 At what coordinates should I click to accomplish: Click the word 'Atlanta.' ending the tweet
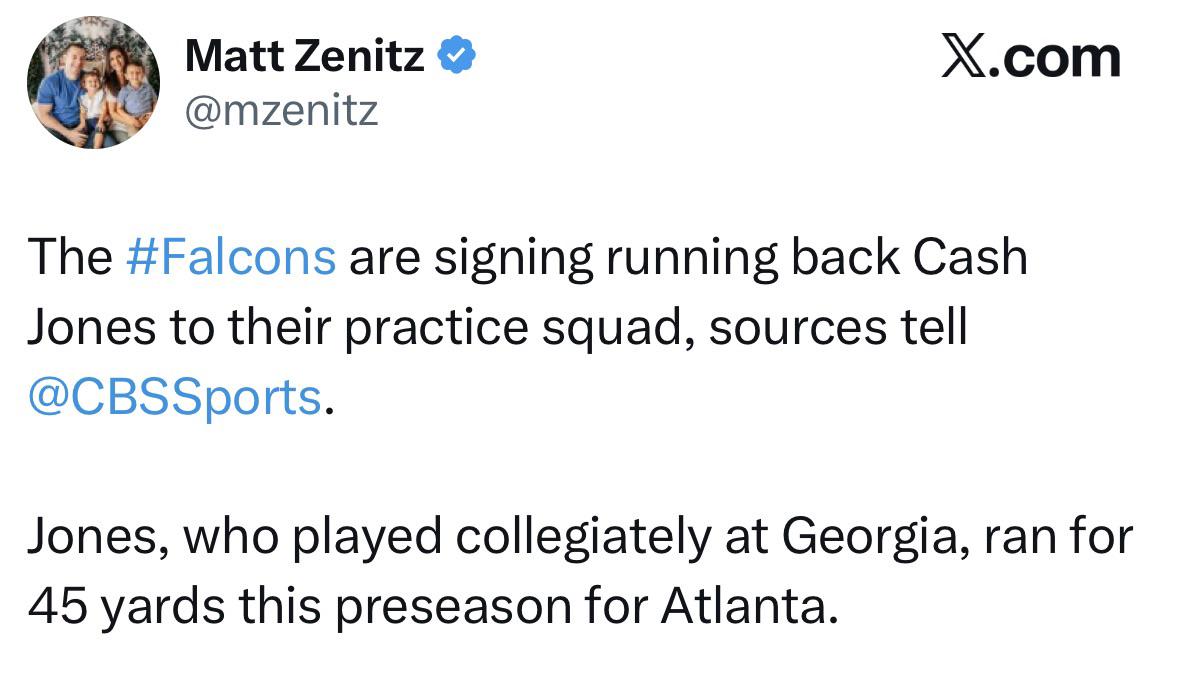coord(750,605)
